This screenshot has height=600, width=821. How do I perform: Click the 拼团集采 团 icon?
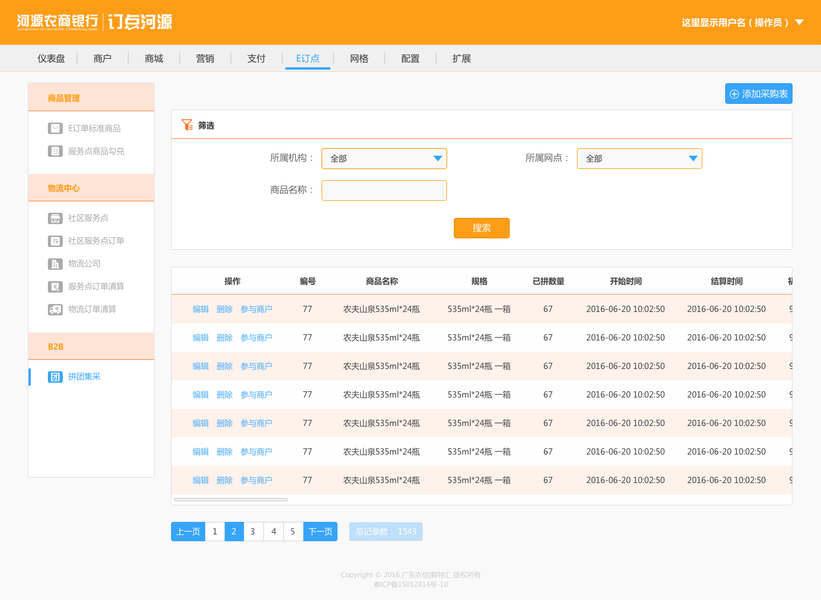point(55,376)
